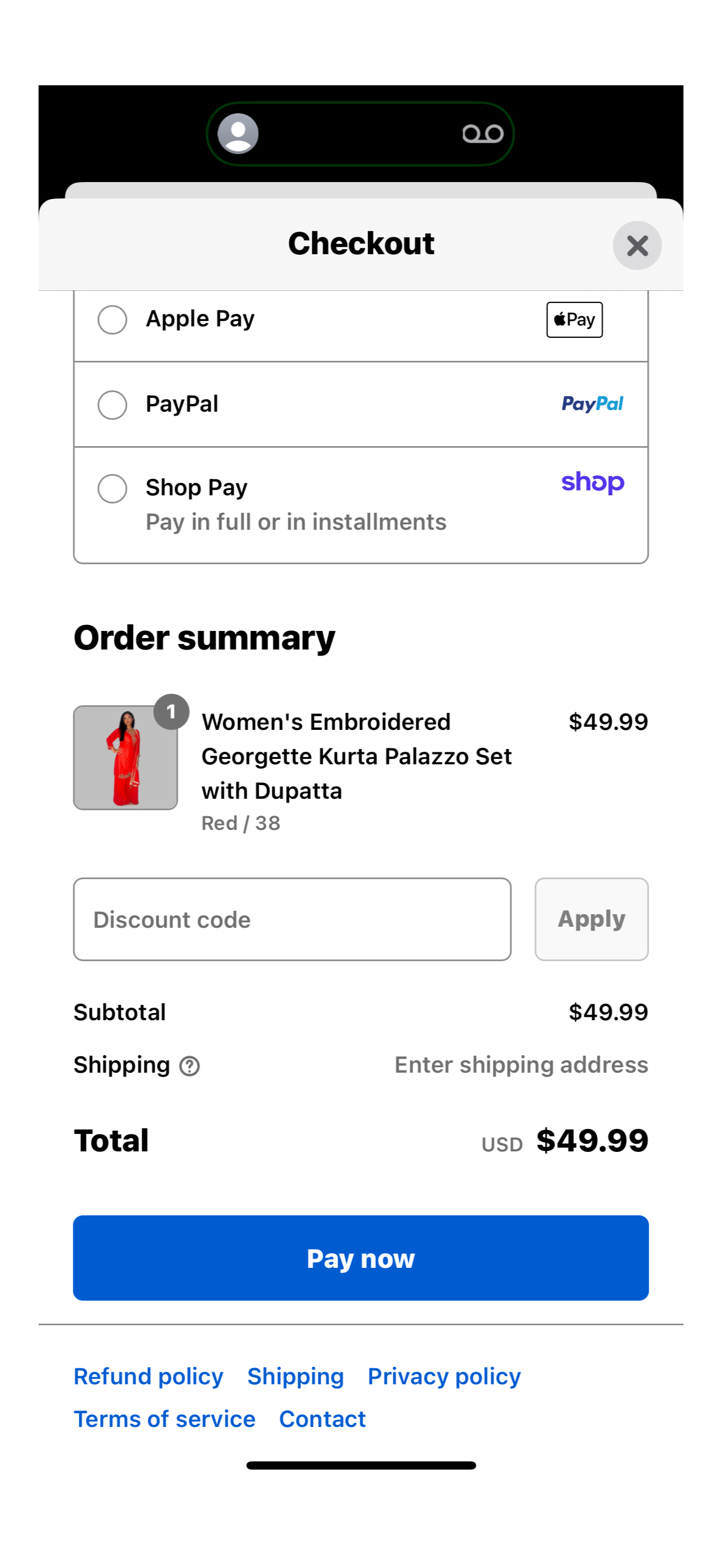The width and height of the screenshot is (722, 1568).
Task: Tap the quantity badge on product image
Action: point(171,711)
